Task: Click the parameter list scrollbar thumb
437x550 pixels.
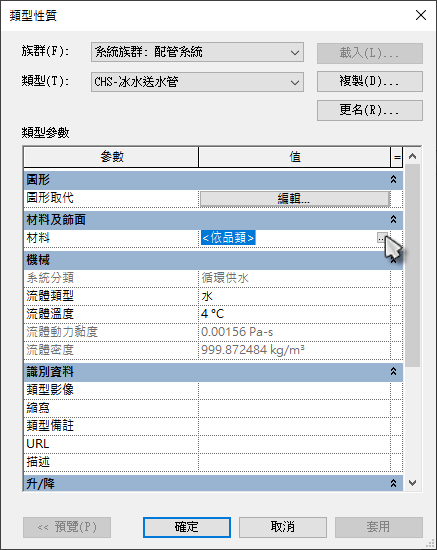Action: pos(412,266)
